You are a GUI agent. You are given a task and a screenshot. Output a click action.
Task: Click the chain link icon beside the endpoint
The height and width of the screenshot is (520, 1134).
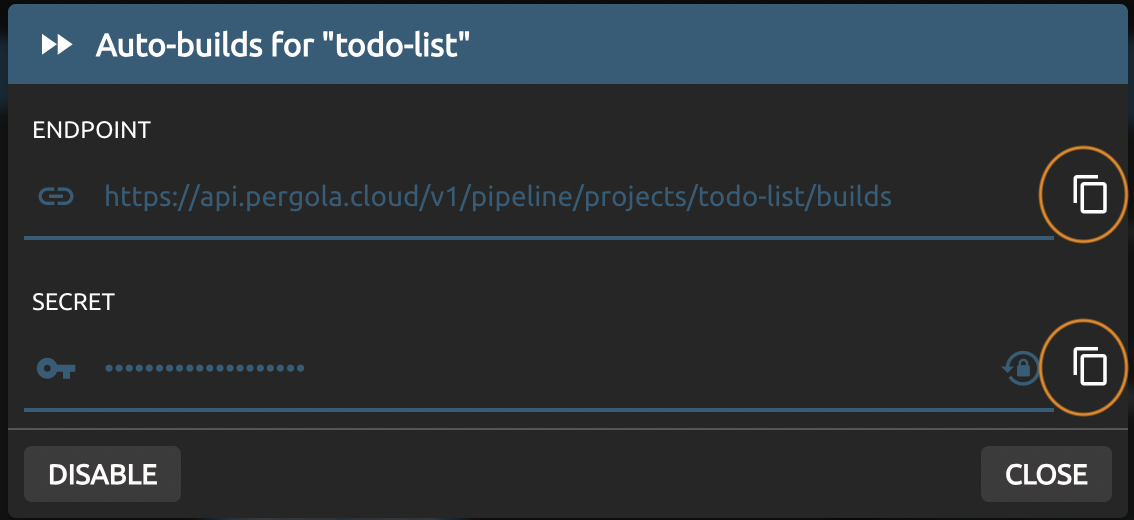click(56, 196)
